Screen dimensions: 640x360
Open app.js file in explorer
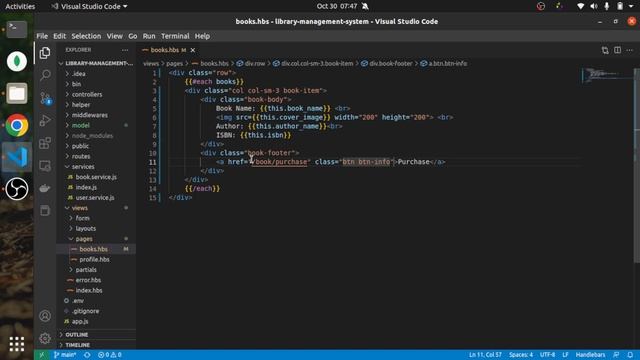(96, 321)
